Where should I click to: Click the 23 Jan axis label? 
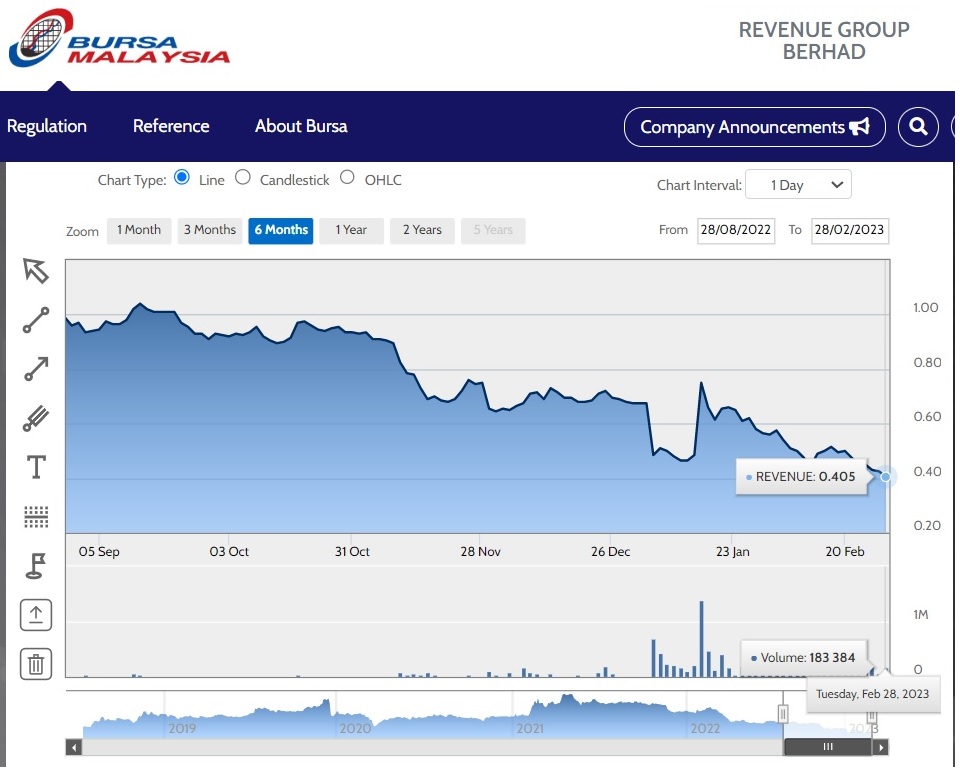[733, 551]
